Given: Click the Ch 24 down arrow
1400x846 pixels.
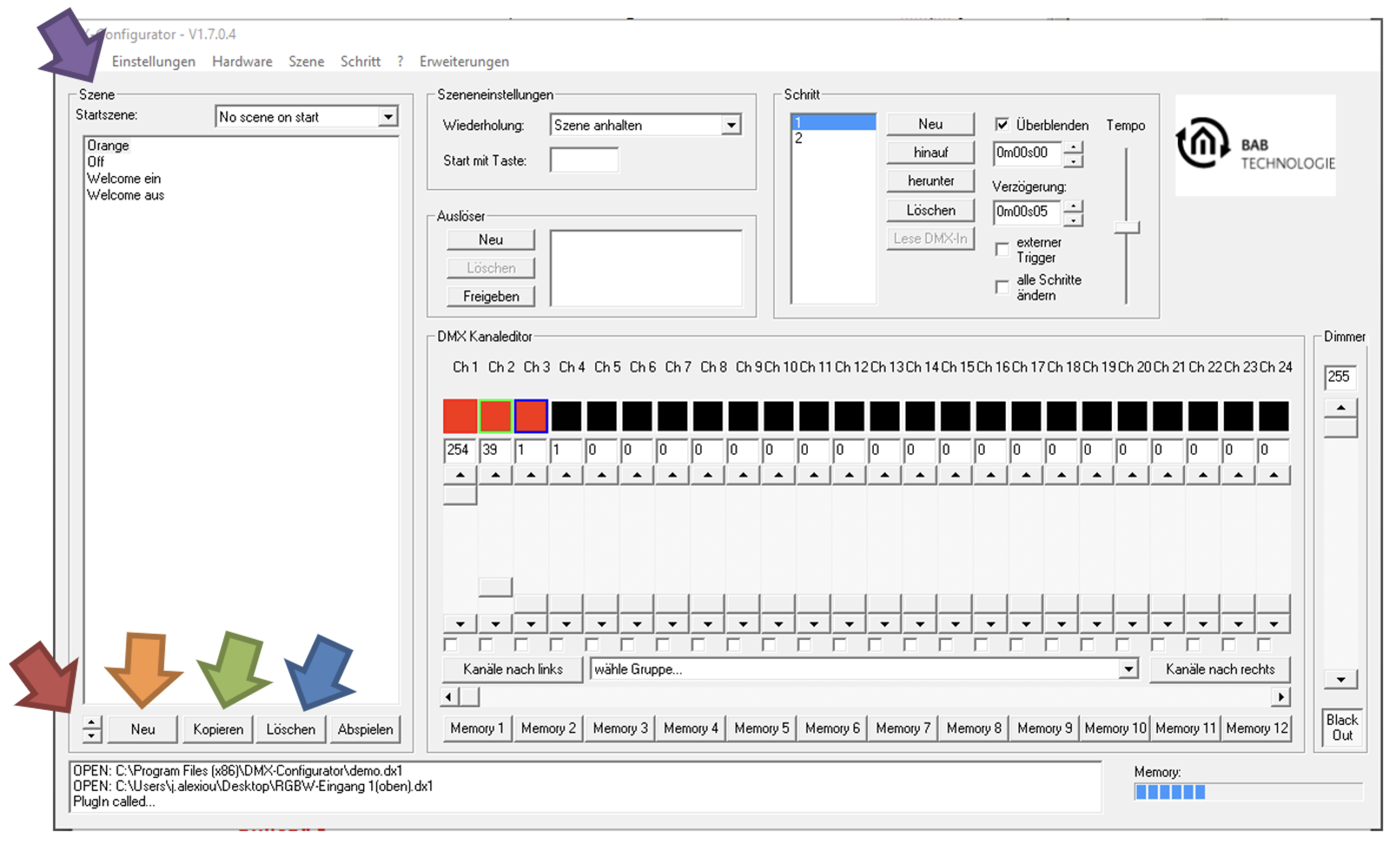Looking at the screenshot, I should tap(1273, 624).
